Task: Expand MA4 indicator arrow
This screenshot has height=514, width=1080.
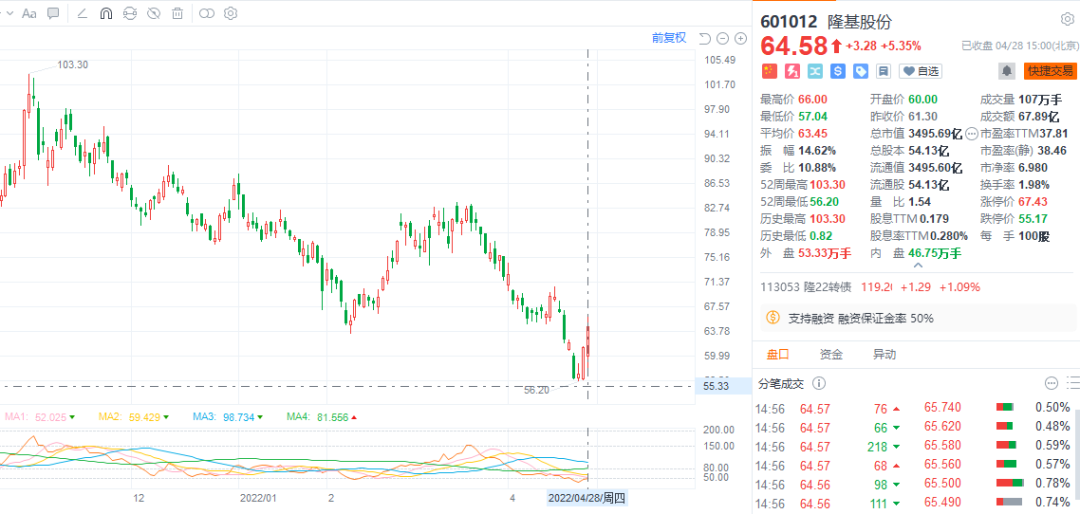Action: (x=354, y=417)
